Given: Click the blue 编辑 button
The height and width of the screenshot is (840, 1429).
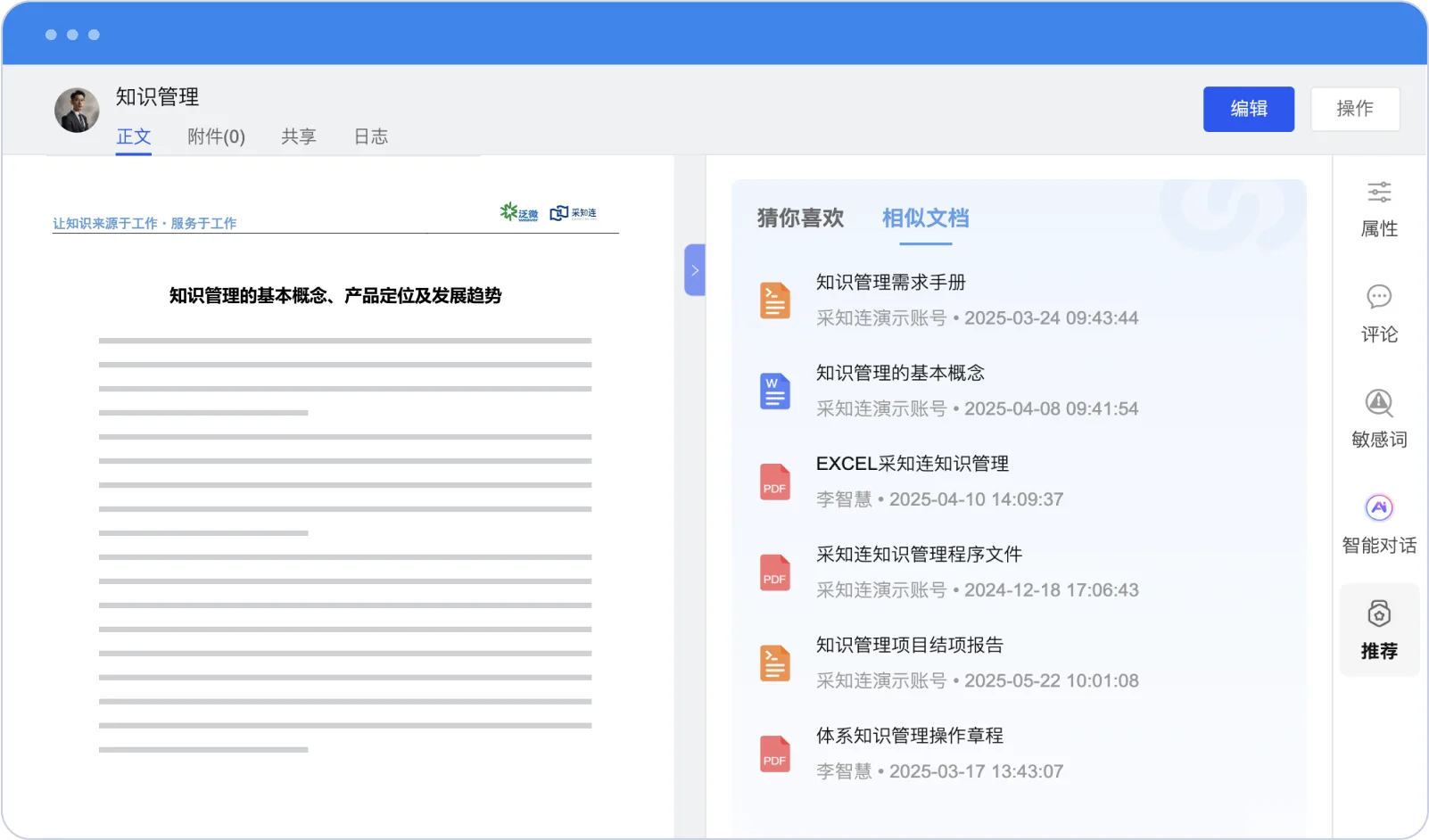Looking at the screenshot, I should click(x=1249, y=109).
